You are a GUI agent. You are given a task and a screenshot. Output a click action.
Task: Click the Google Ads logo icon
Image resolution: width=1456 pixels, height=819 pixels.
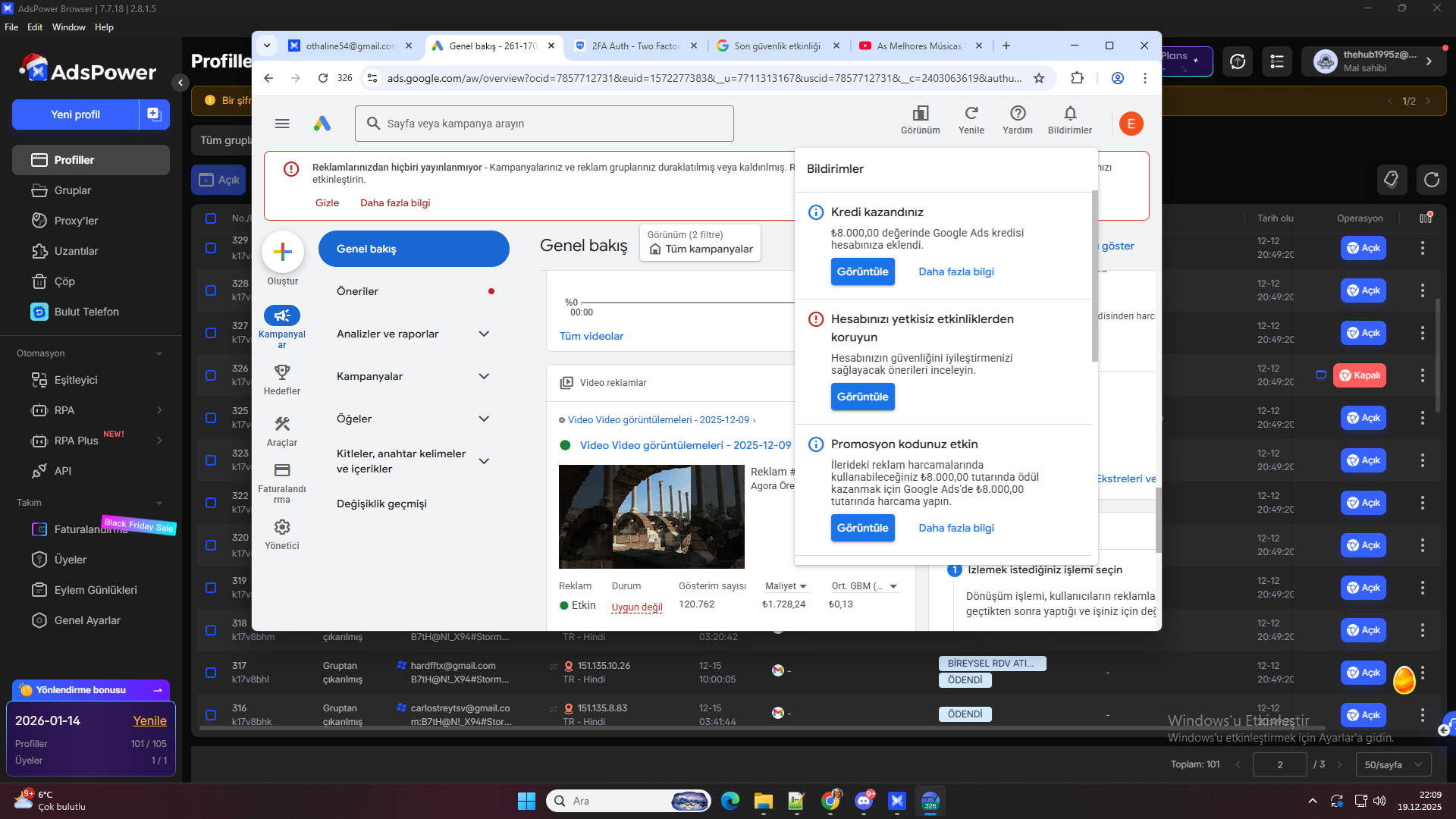(322, 124)
